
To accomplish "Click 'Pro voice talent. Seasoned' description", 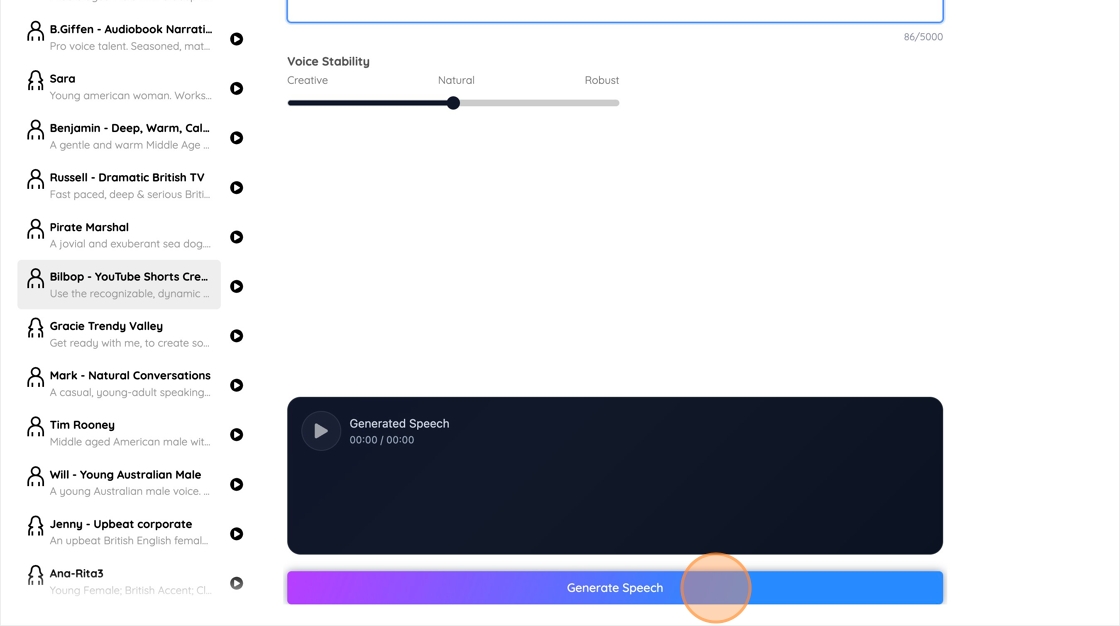I will 130,46.
